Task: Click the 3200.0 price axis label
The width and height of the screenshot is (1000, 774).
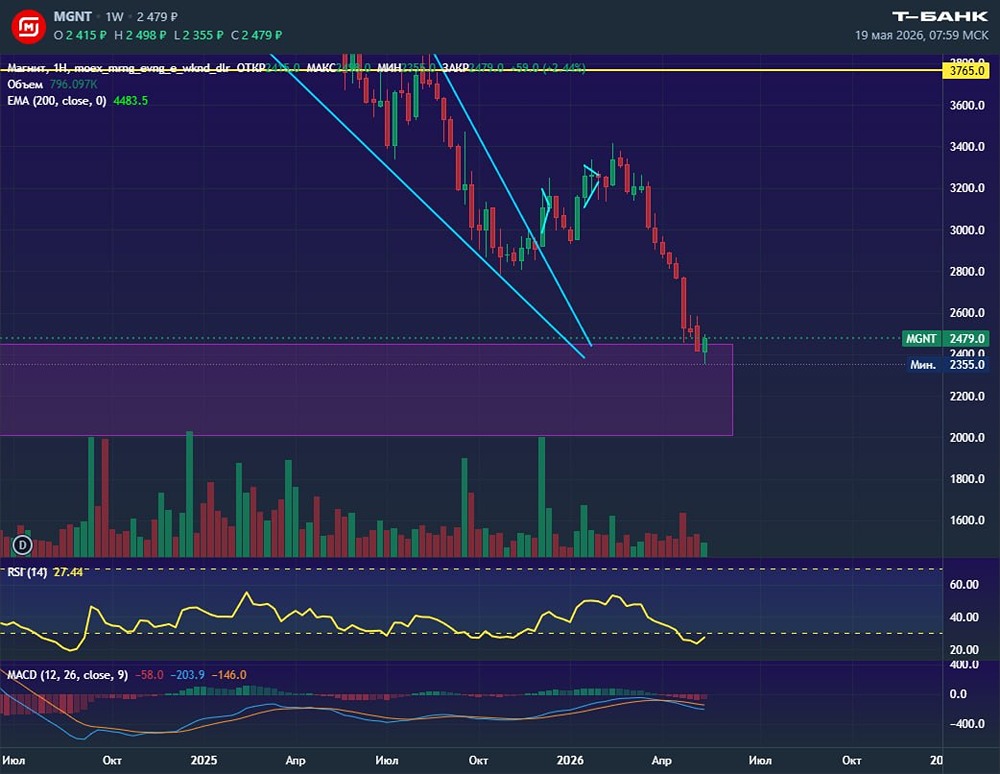Action: coord(967,188)
